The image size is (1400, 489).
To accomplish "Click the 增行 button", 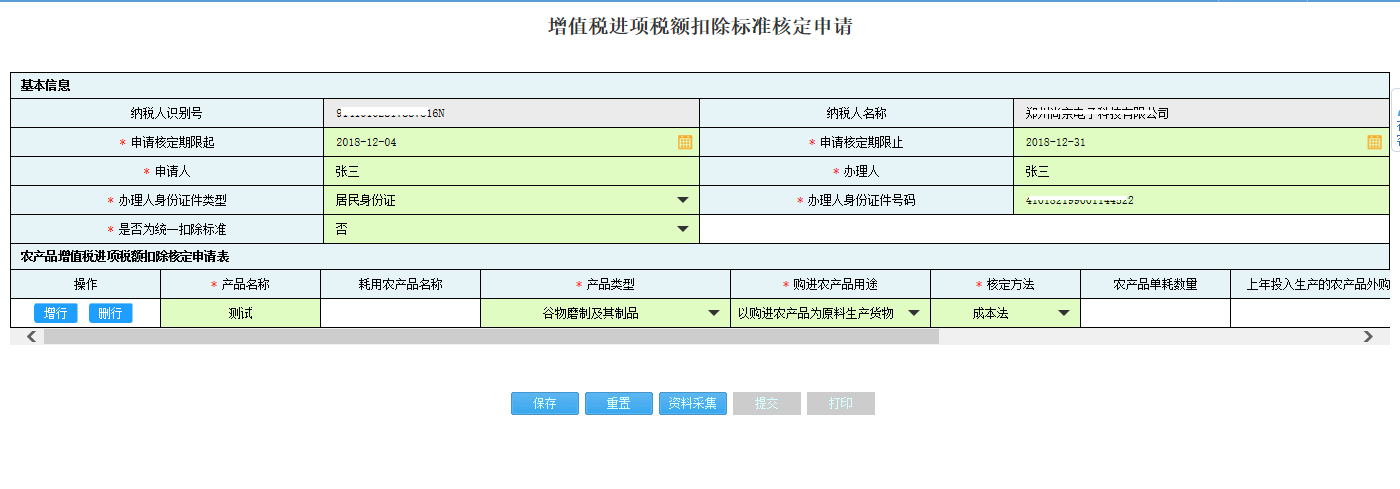I will tap(55, 313).
